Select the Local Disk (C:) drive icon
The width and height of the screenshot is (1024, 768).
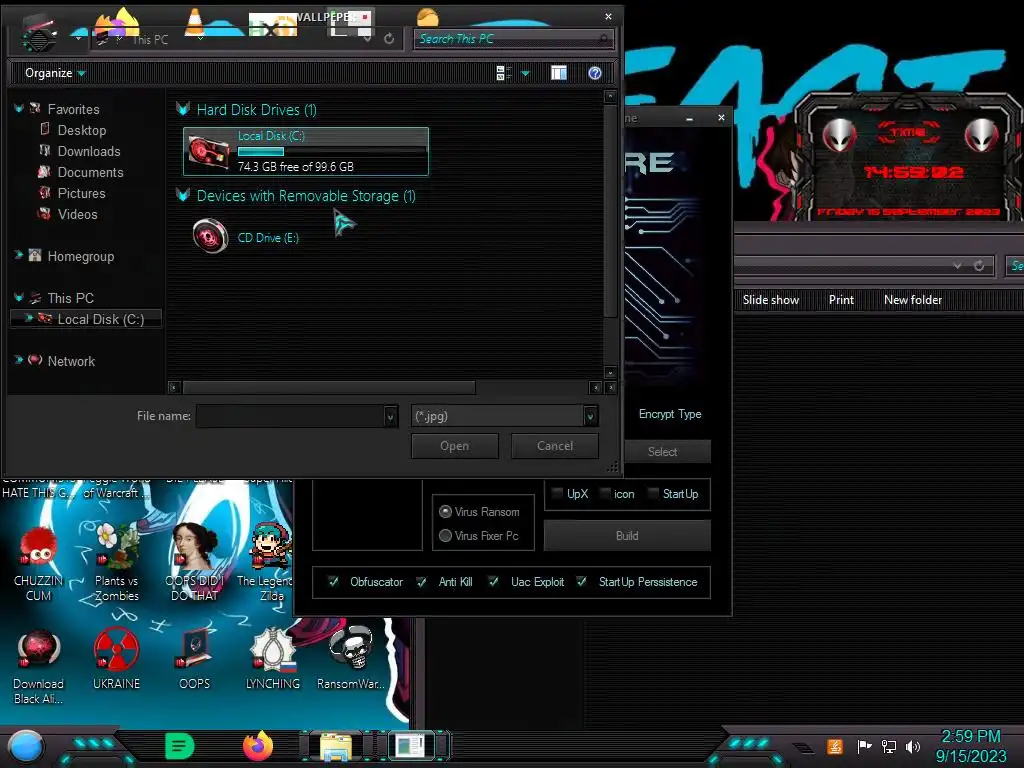click(208, 152)
